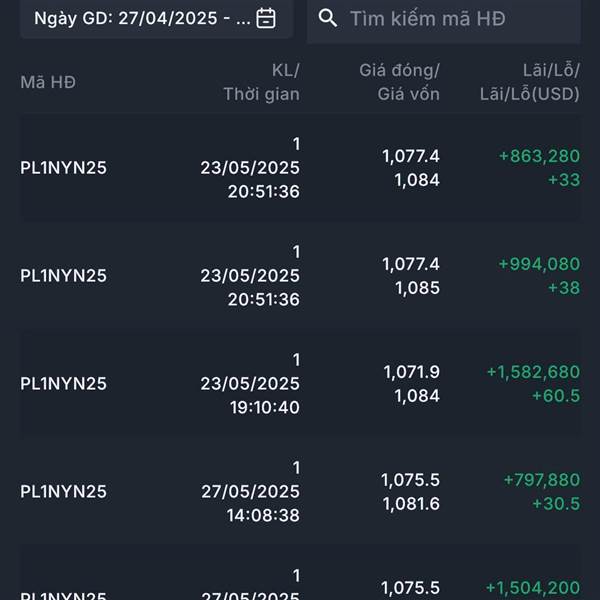Open the 'Ngày GD: 27/04/2025' date range picker
600x600 pixels.
(157, 18)
